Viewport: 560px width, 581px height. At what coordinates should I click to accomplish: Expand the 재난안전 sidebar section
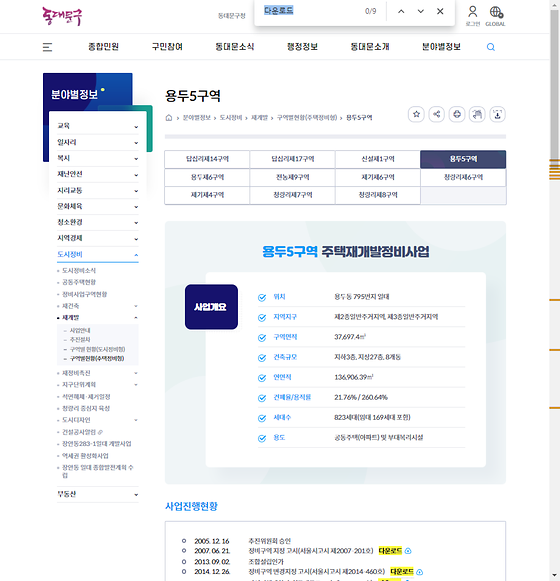coord(98,174)
